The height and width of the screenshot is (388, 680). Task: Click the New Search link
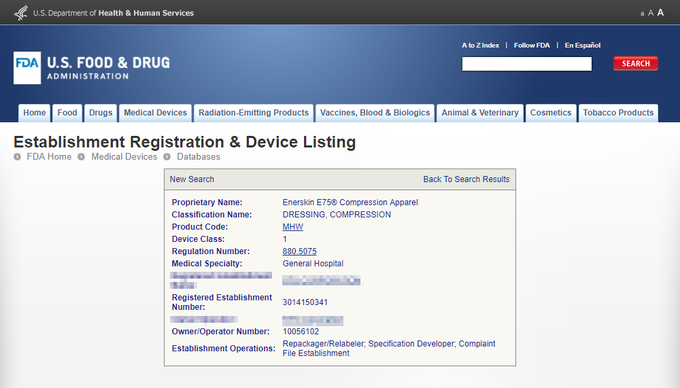pos(192,179)
